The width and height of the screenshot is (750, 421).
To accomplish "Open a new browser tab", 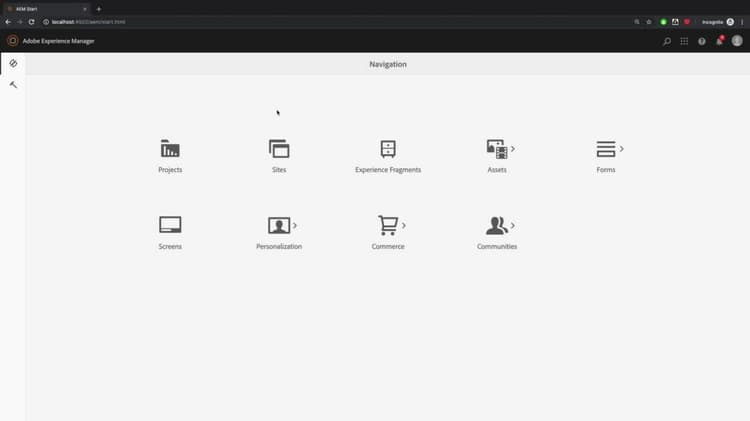I will [99, 9].
